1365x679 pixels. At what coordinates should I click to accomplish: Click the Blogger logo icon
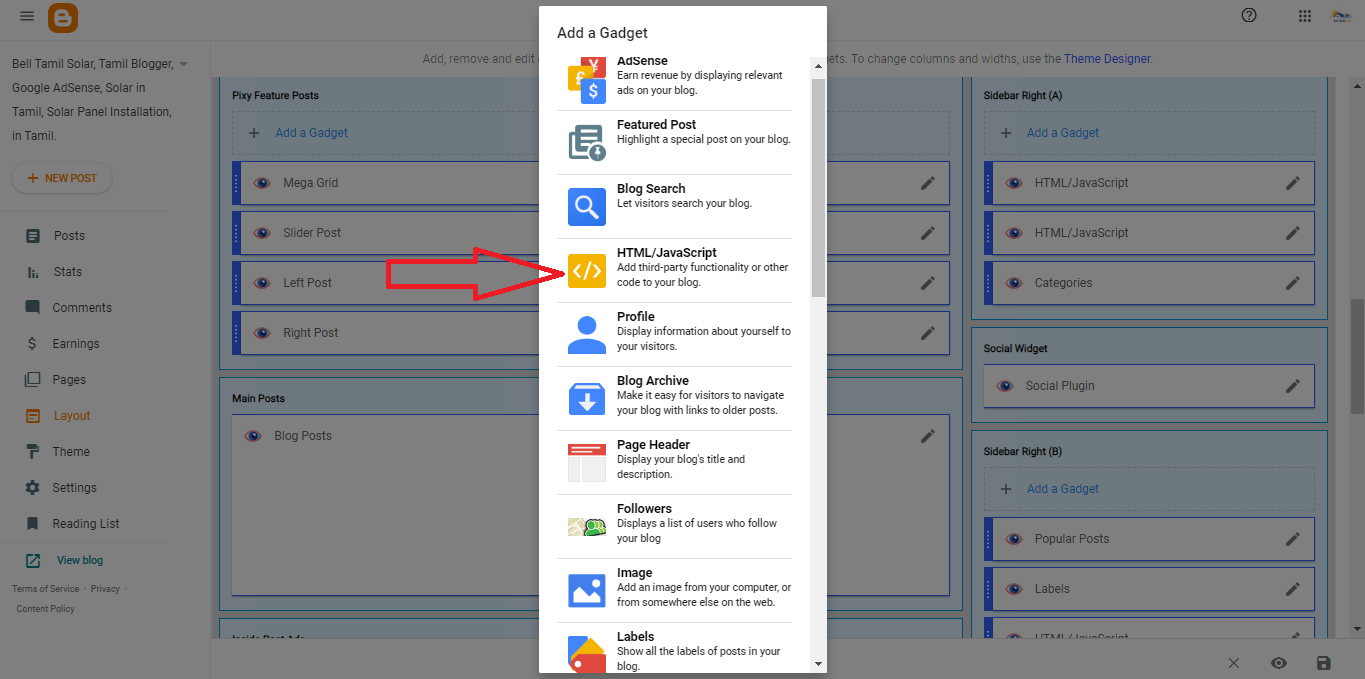click(63, 17)
